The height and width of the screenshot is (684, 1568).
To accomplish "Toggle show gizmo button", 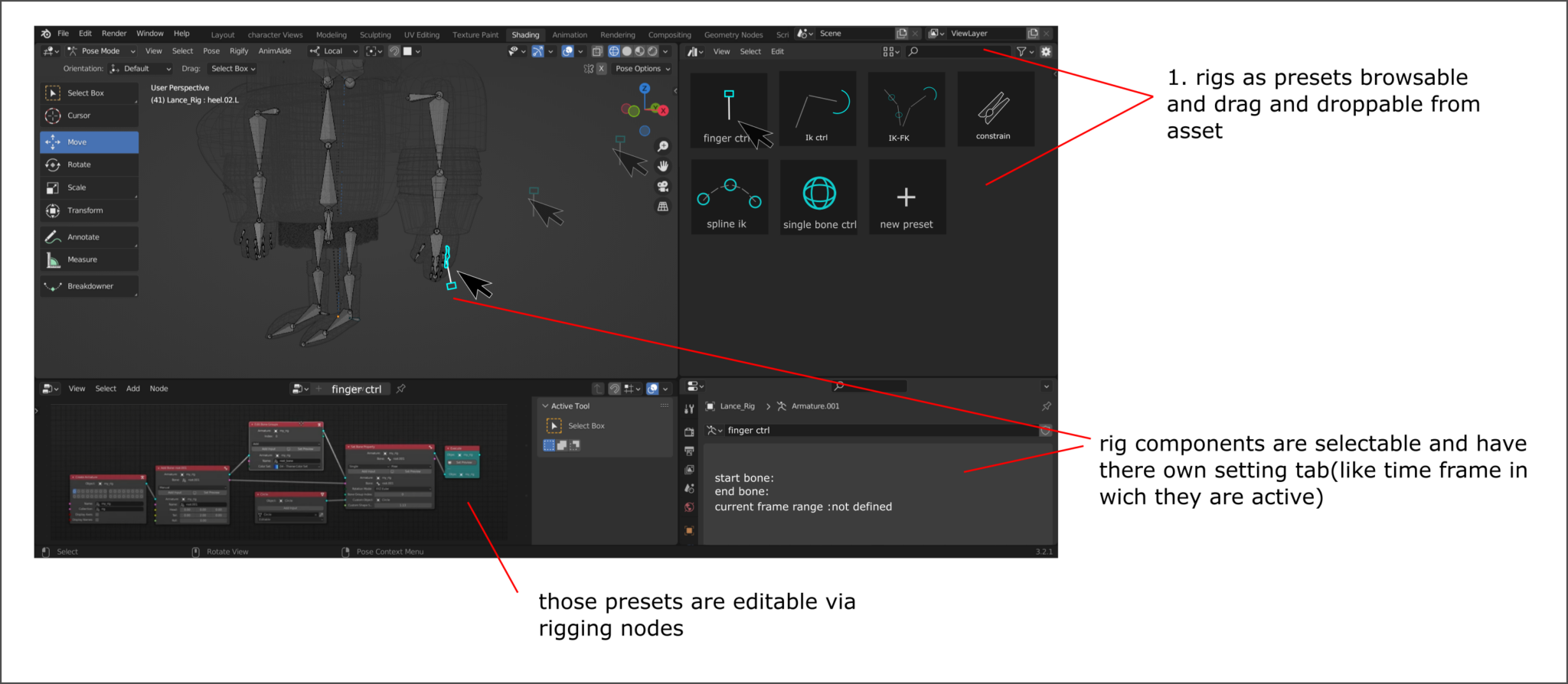I will click(x=538, y=52).
